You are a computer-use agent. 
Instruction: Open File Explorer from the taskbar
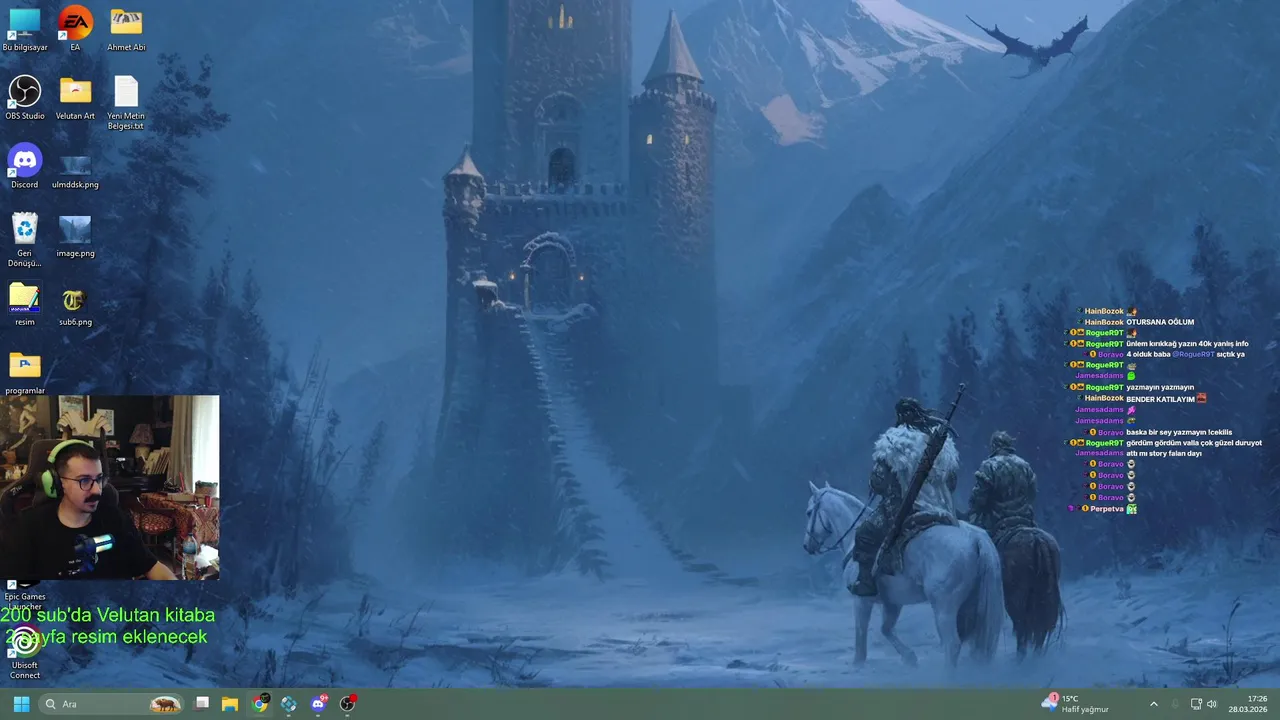230,704
